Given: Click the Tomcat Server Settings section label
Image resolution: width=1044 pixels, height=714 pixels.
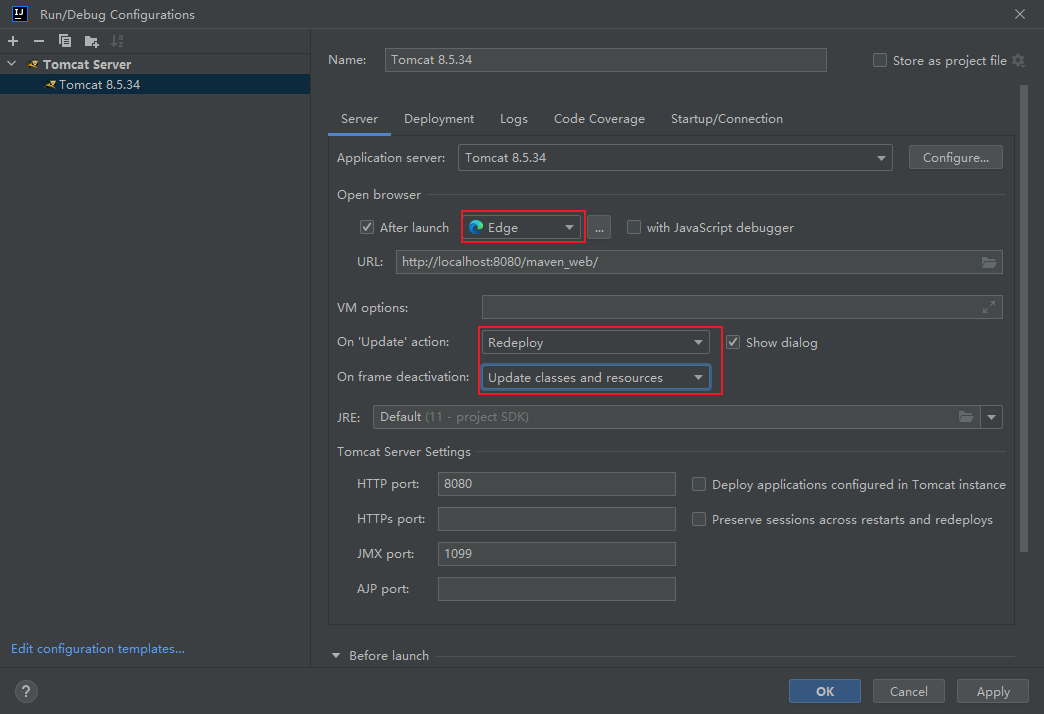Looking at the screenshot, I should pyautogui.click(x=403, y=452).
